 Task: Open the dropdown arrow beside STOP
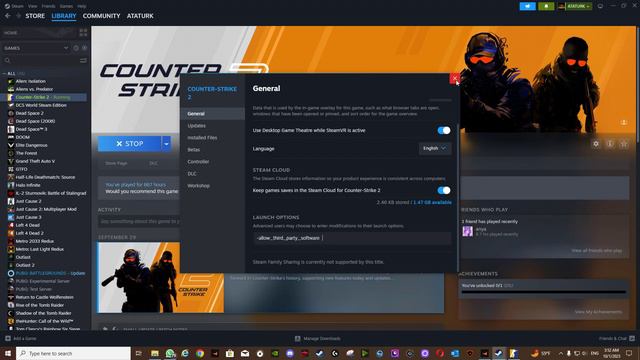coord(166,144)
